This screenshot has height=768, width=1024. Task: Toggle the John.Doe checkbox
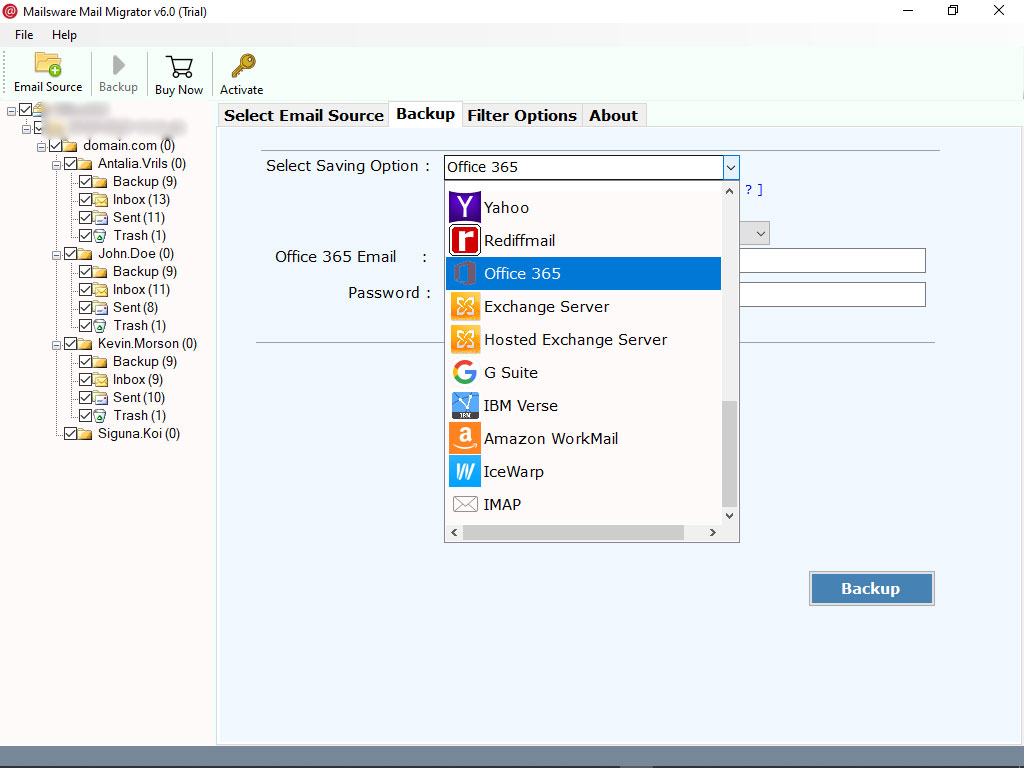(x=71, y=253)
